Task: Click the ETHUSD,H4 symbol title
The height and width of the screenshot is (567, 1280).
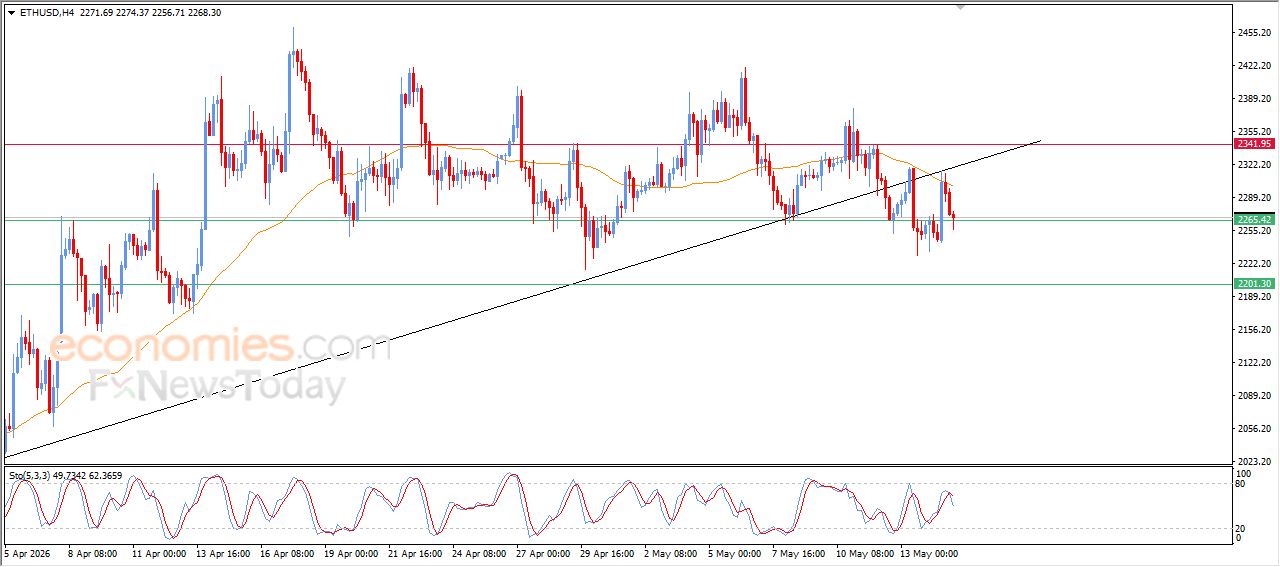Action: point(46,13)
